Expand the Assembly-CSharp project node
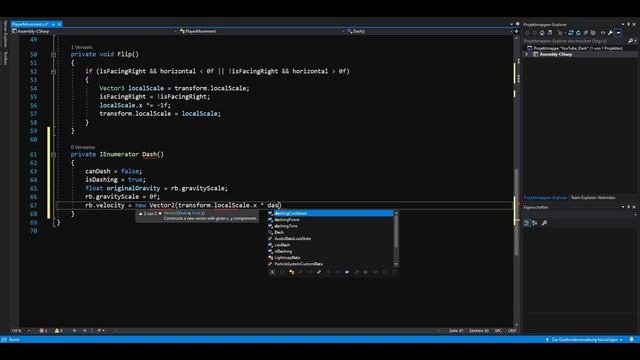640x360 pixels. tap(527, 54)
